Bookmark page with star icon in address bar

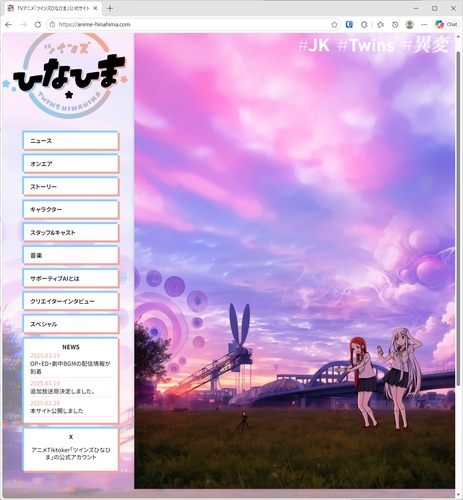(x=334, y=25)
